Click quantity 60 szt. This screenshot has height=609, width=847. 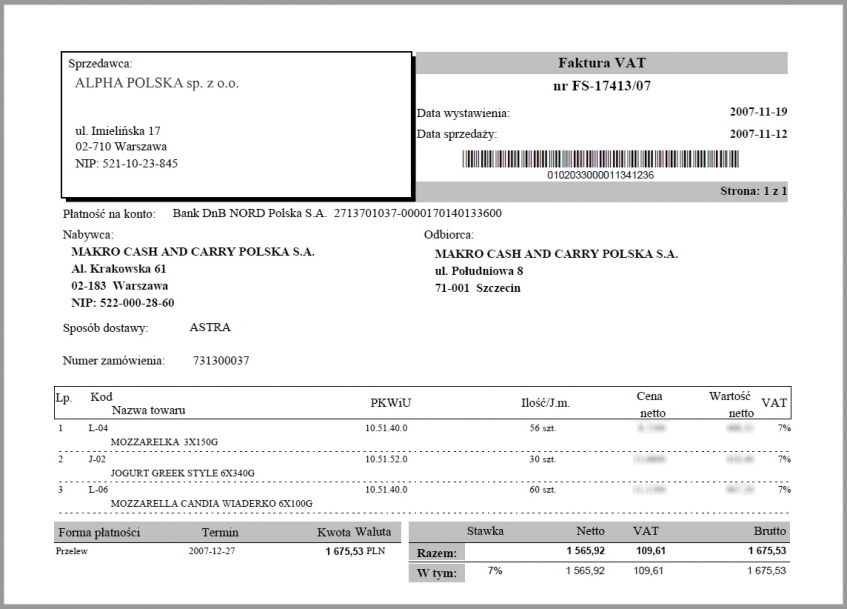(542, 490)
